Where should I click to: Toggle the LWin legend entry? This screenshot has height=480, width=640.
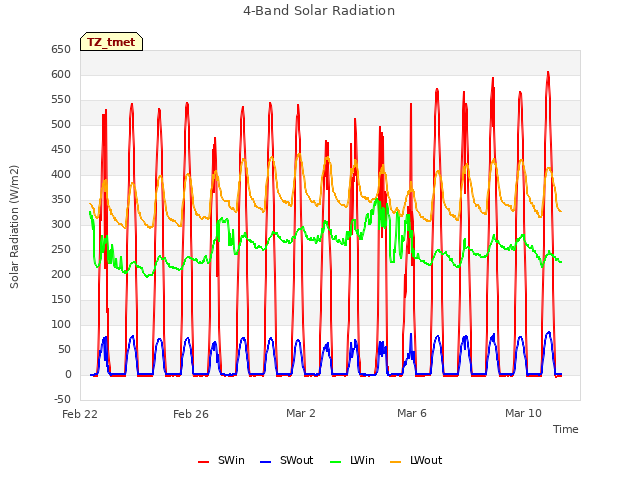[352, 460]
